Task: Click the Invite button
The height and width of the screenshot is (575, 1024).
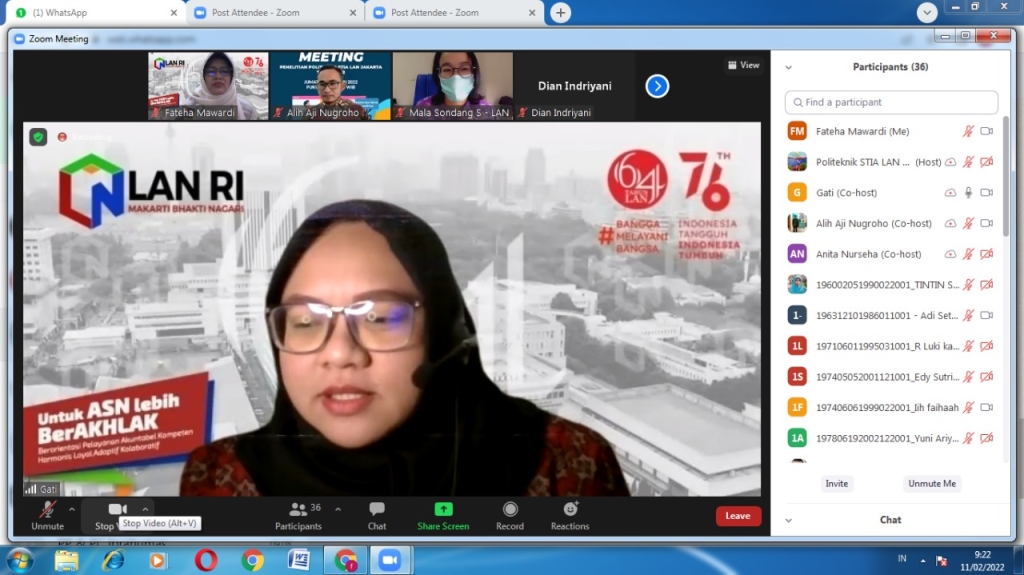Action: (837, 484)
